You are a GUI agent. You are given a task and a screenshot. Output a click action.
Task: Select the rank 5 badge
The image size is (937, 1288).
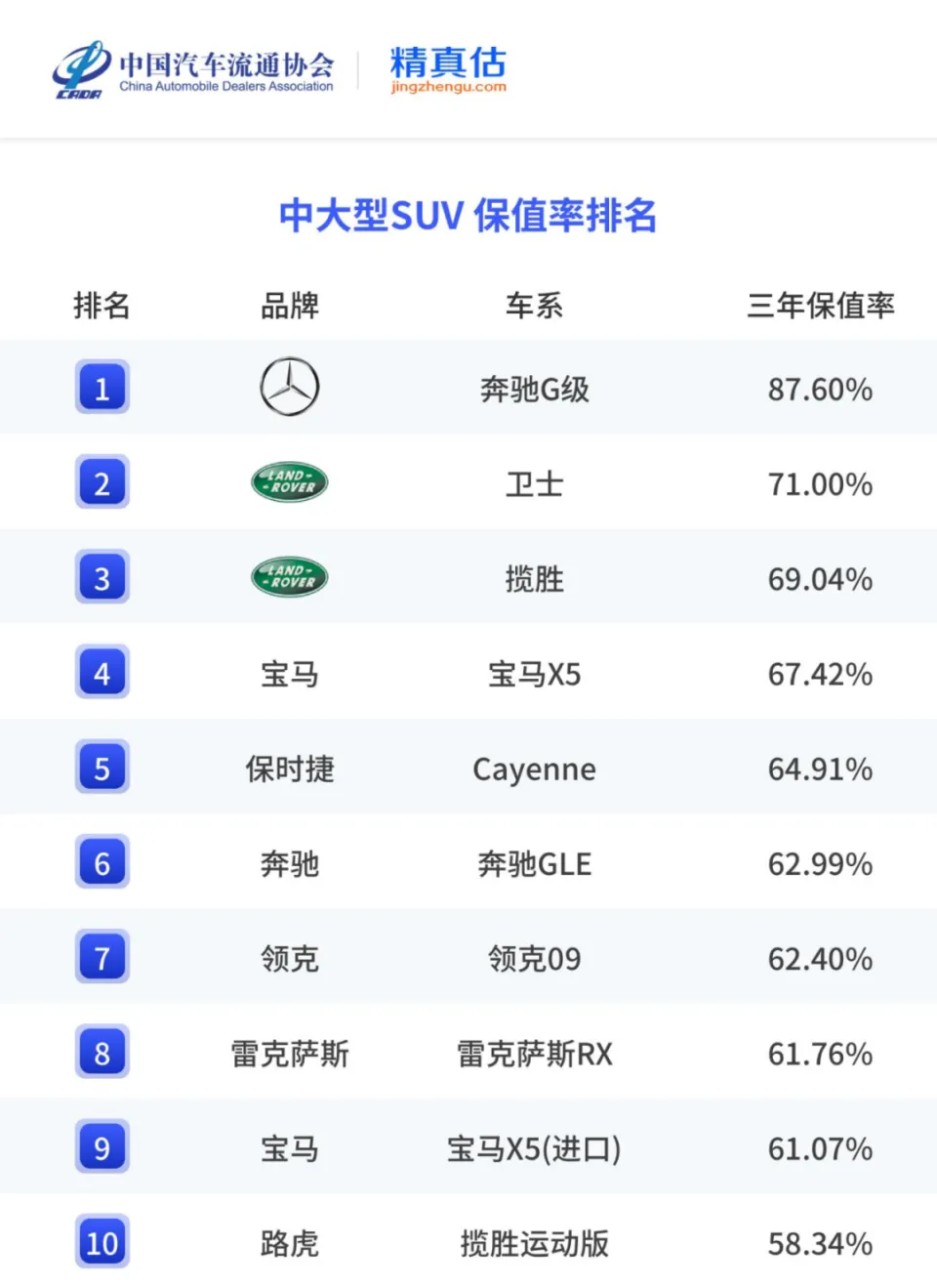point(102,768)
